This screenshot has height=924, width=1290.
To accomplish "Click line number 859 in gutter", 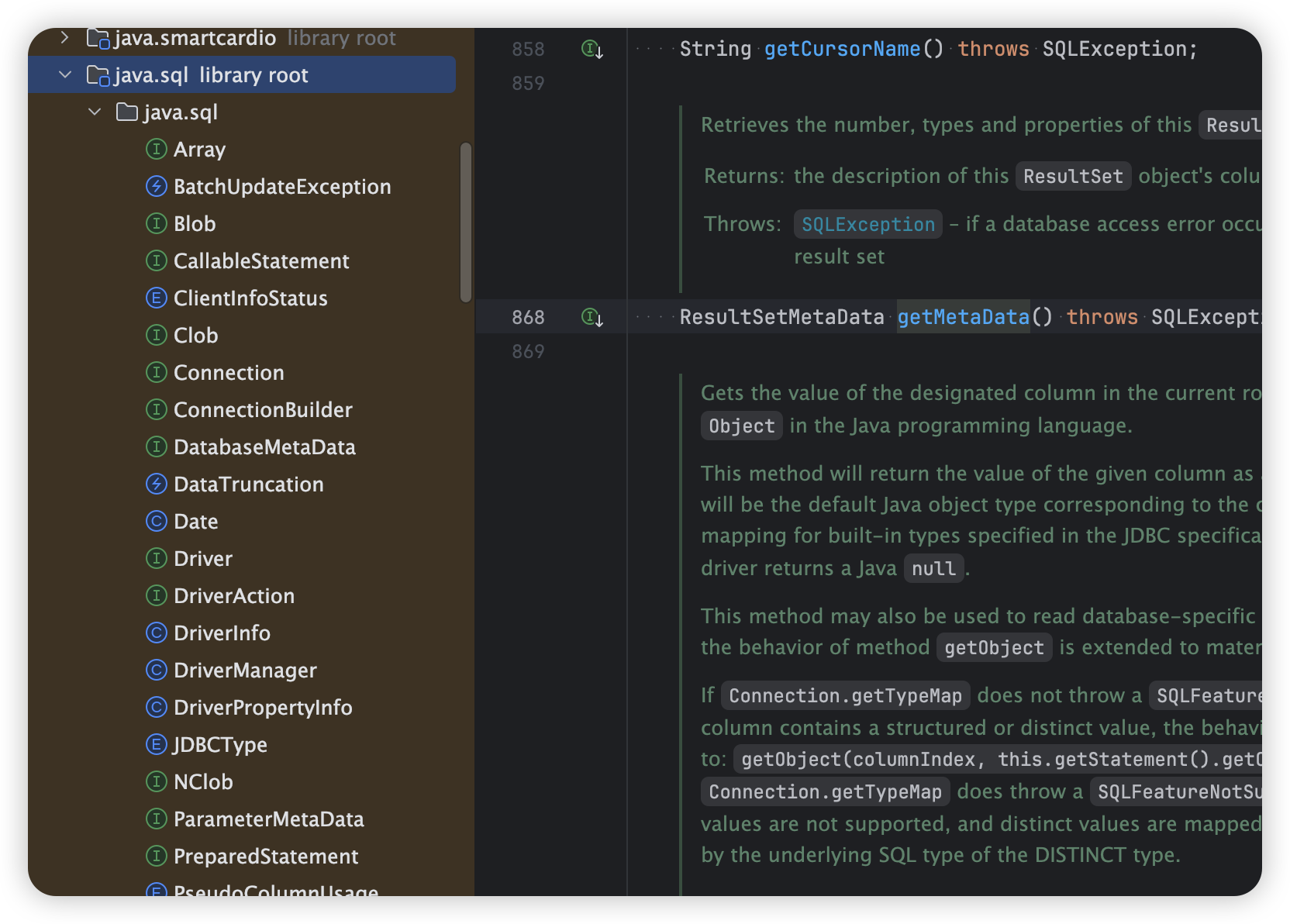I will [x=528, y=83].
